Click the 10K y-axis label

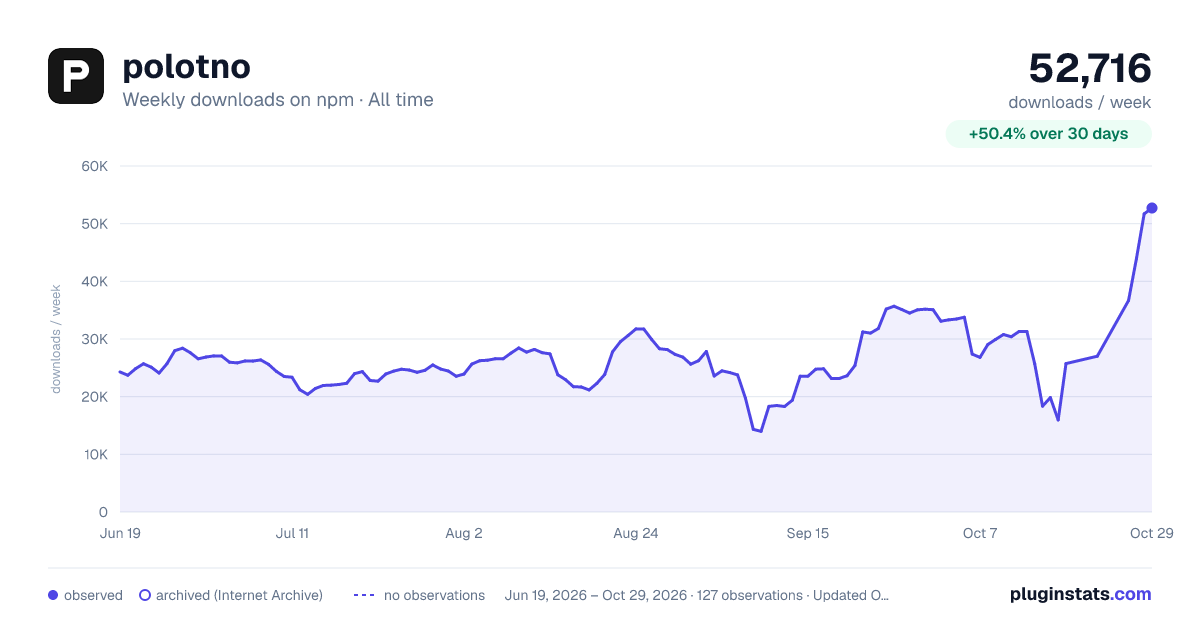94,454
